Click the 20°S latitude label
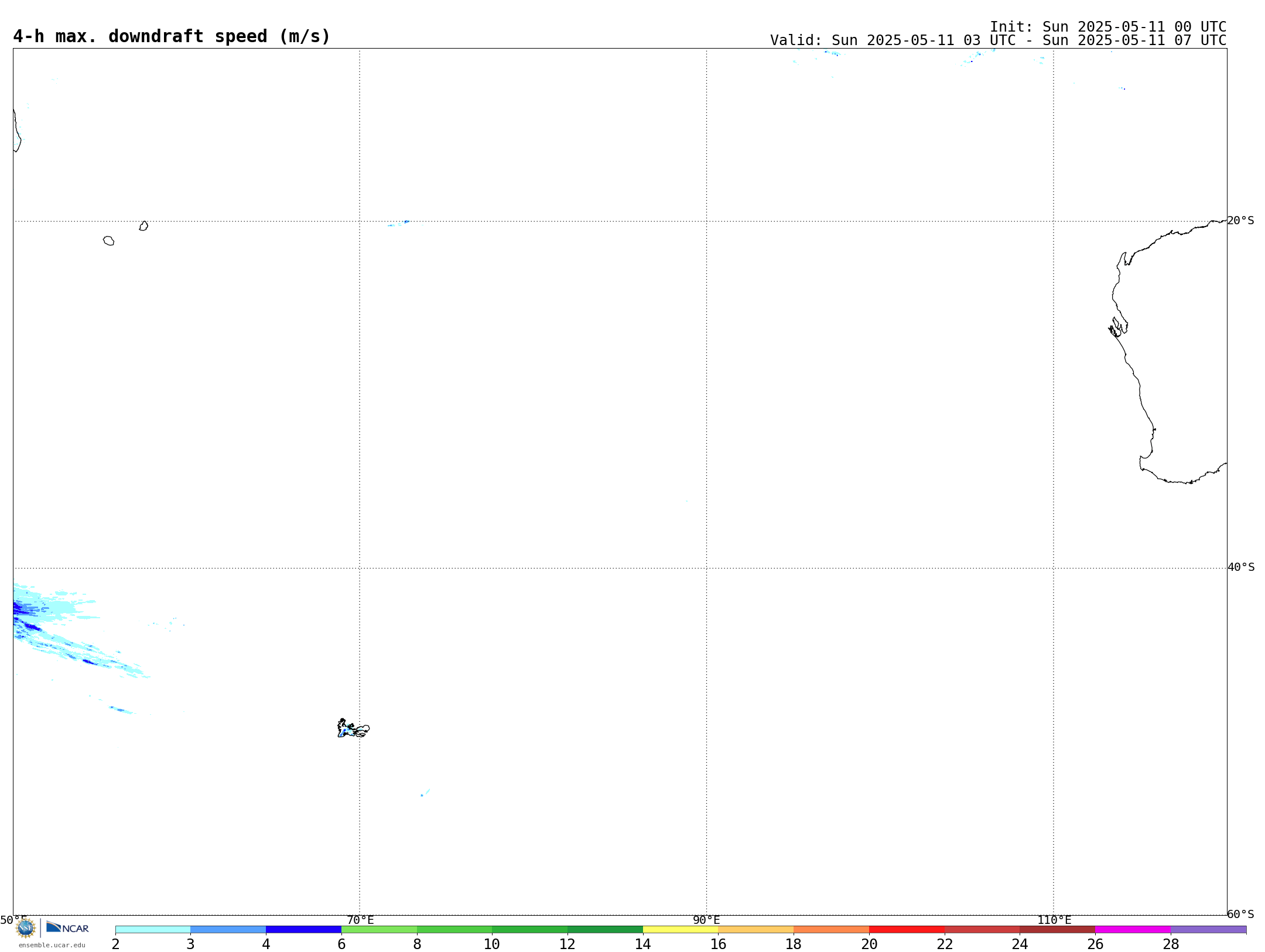The height and width of the screenshot is (952, 1265). [1240, 221]
